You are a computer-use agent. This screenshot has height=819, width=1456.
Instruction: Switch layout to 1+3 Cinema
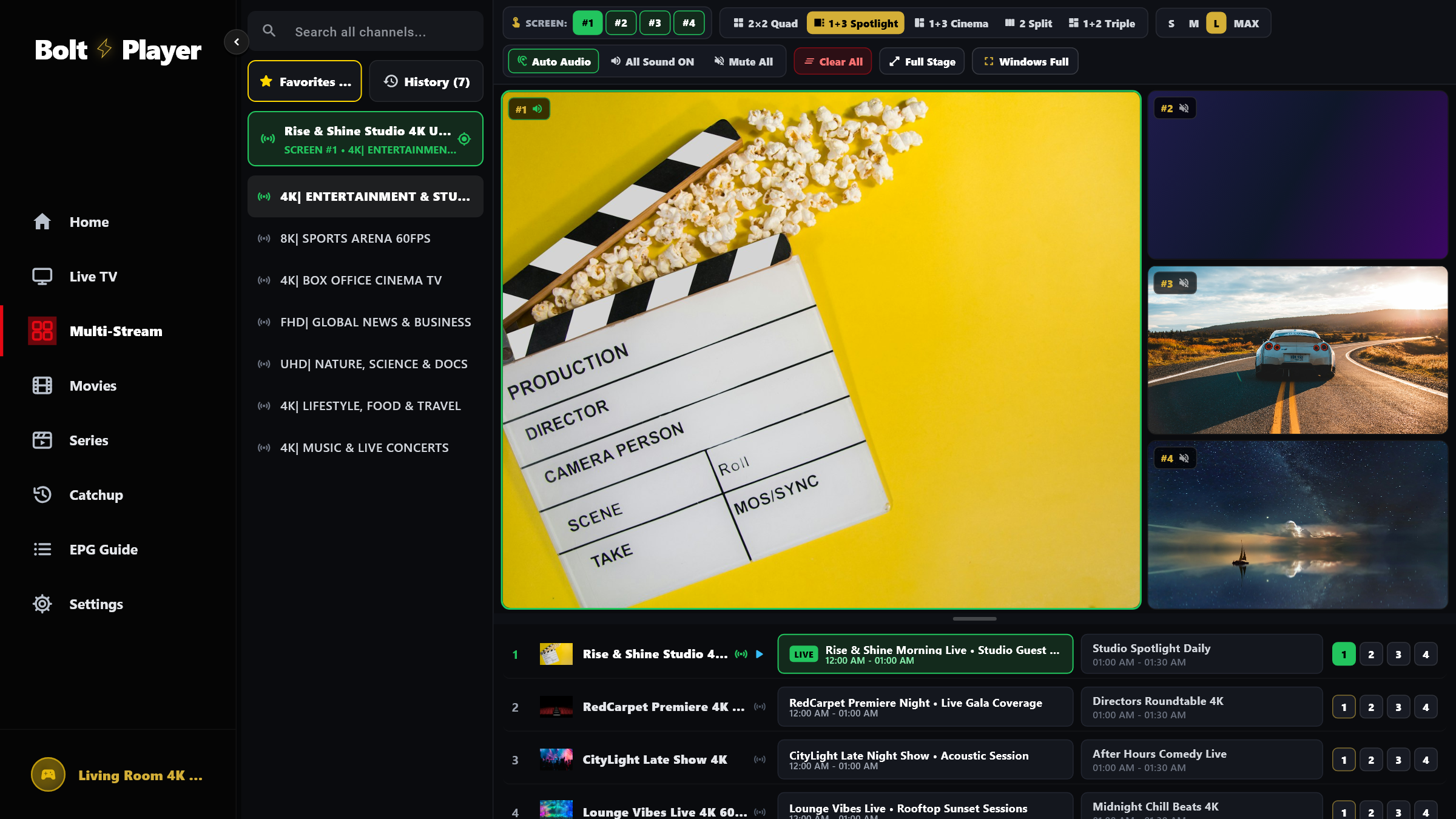click(x=951, y=23)
